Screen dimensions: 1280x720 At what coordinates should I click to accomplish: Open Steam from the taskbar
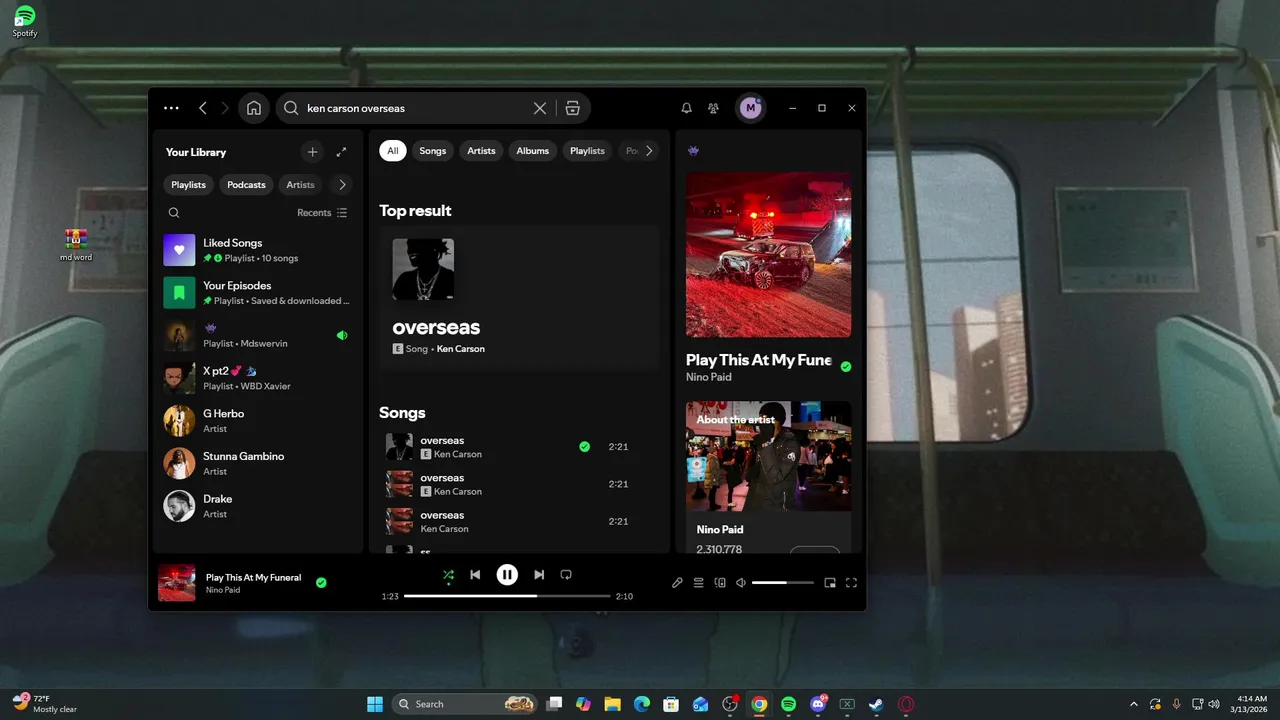click(876, 704)
